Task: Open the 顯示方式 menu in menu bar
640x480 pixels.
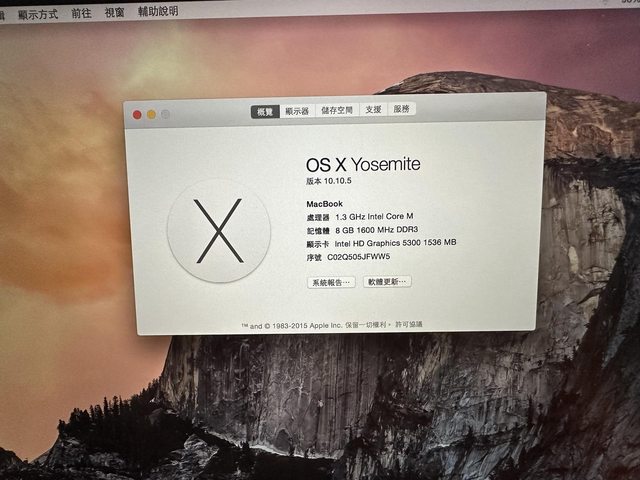Action: tap(38, 15)
